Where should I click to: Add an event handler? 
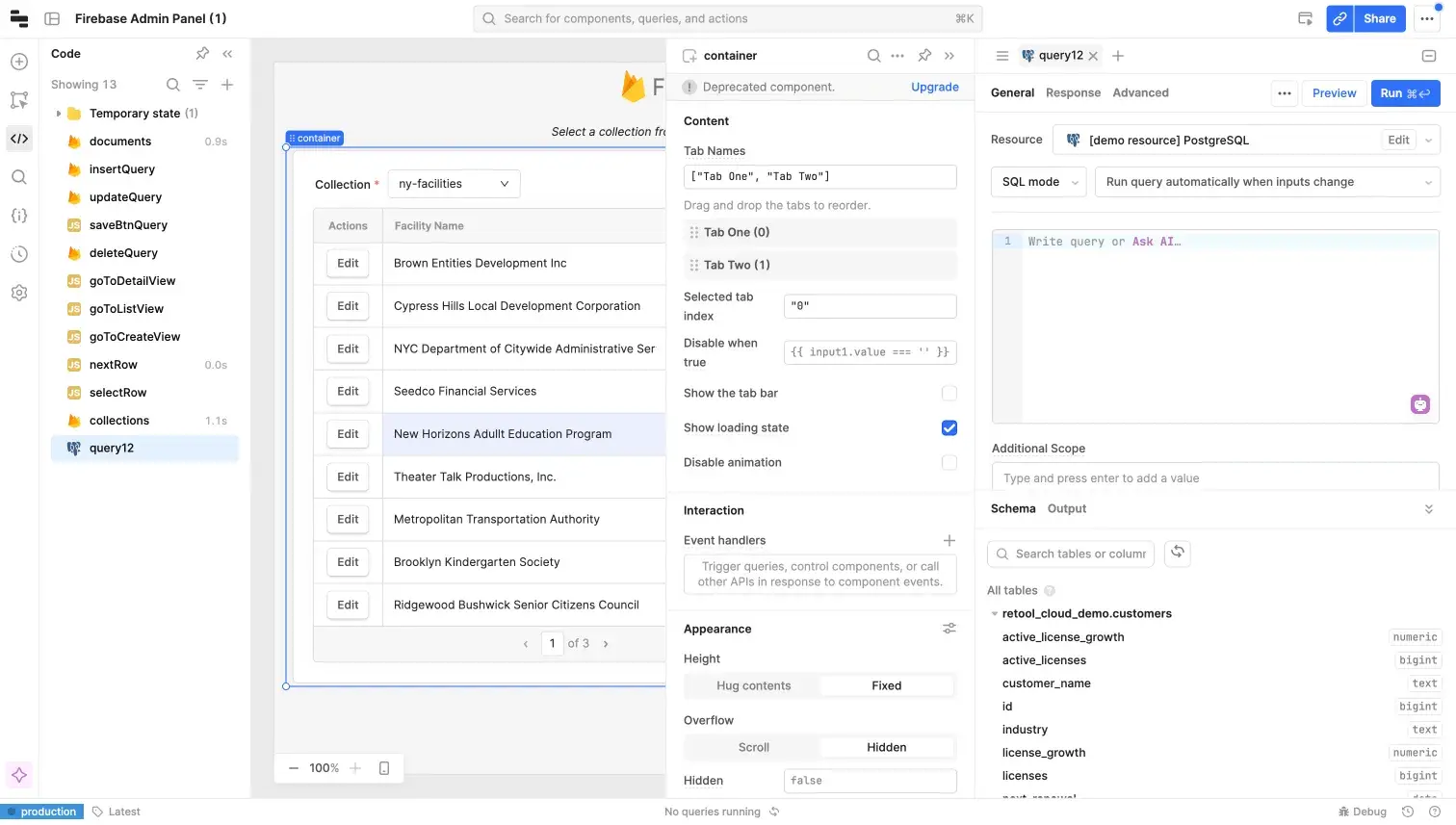(949, 540)
